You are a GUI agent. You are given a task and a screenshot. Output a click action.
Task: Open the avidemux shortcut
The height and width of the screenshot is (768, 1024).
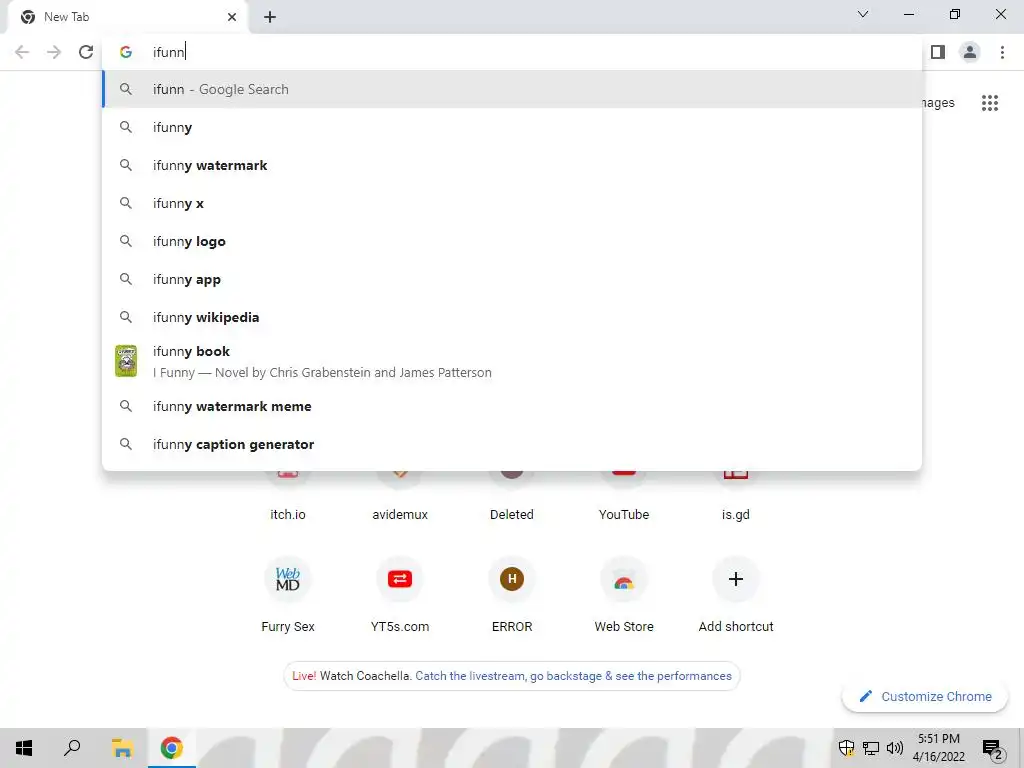point(400,496)
